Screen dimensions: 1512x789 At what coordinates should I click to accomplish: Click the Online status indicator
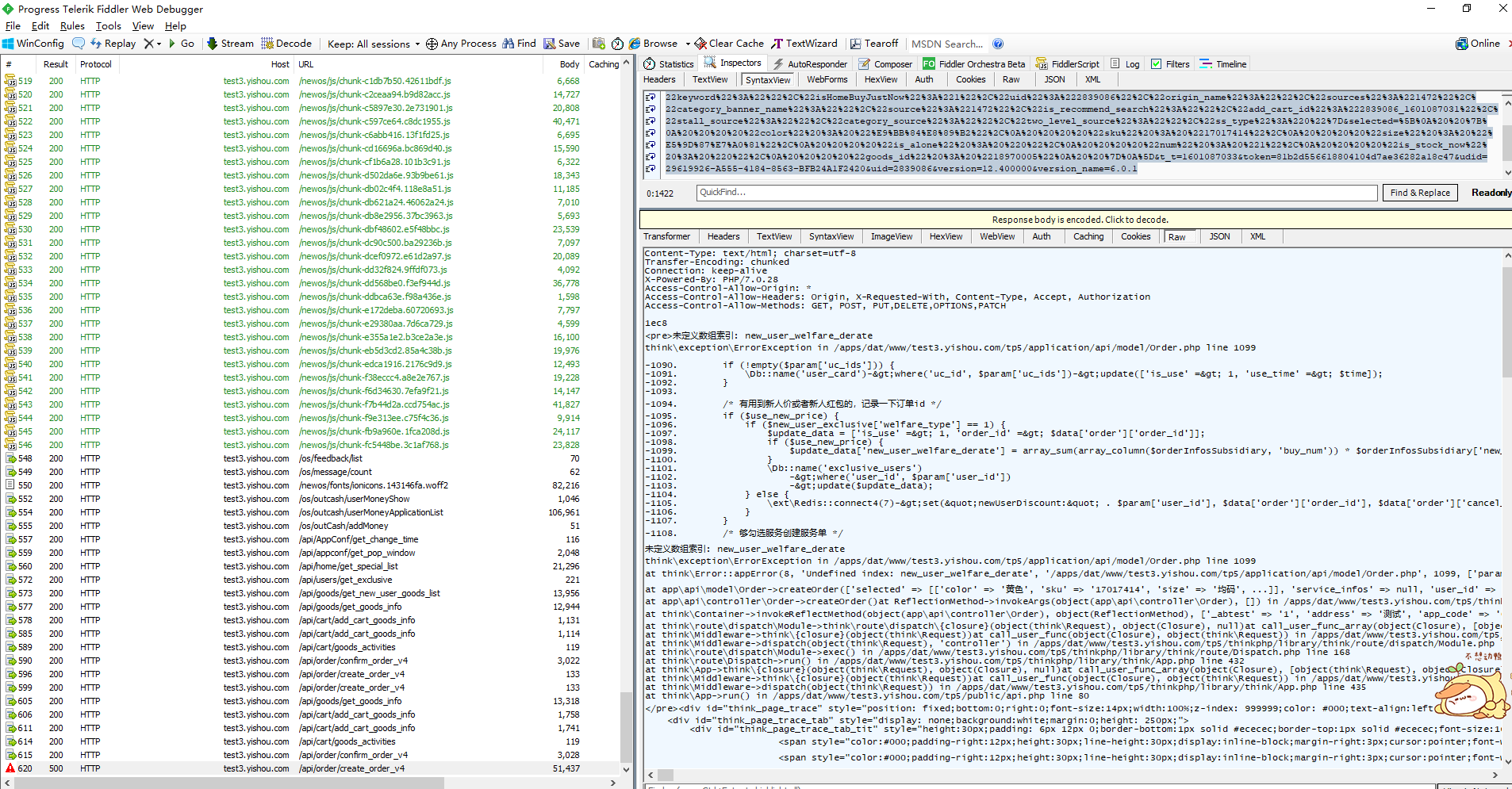pos(1478,44)
